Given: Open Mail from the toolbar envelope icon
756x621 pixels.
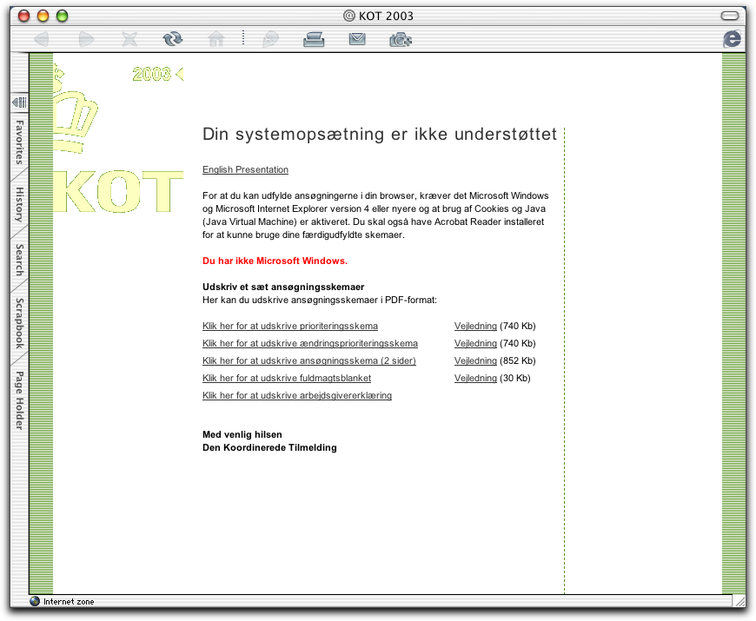Looking at the screenshot, I should (357, 39).
